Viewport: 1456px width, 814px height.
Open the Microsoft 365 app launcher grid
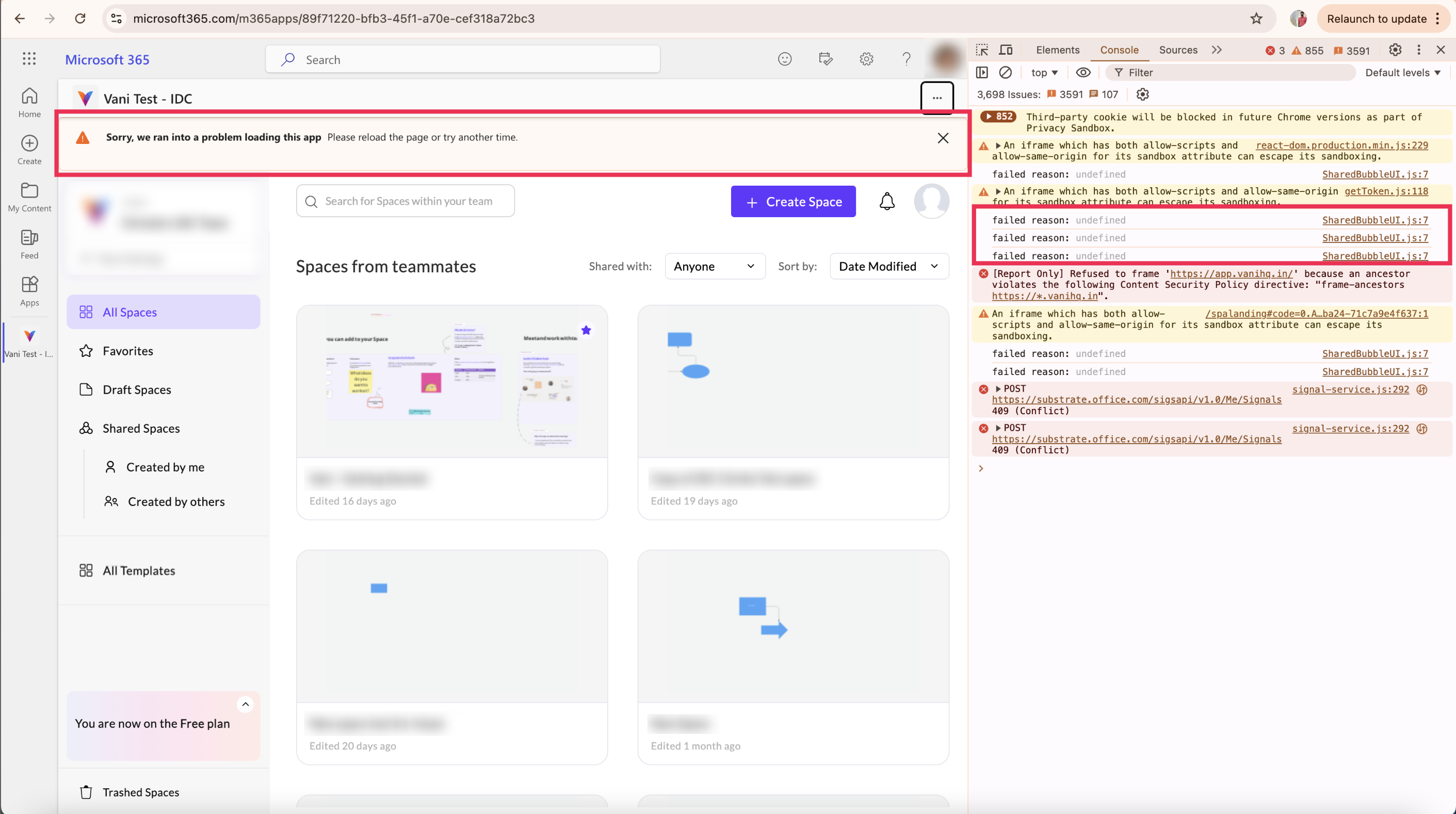point(29,59)
